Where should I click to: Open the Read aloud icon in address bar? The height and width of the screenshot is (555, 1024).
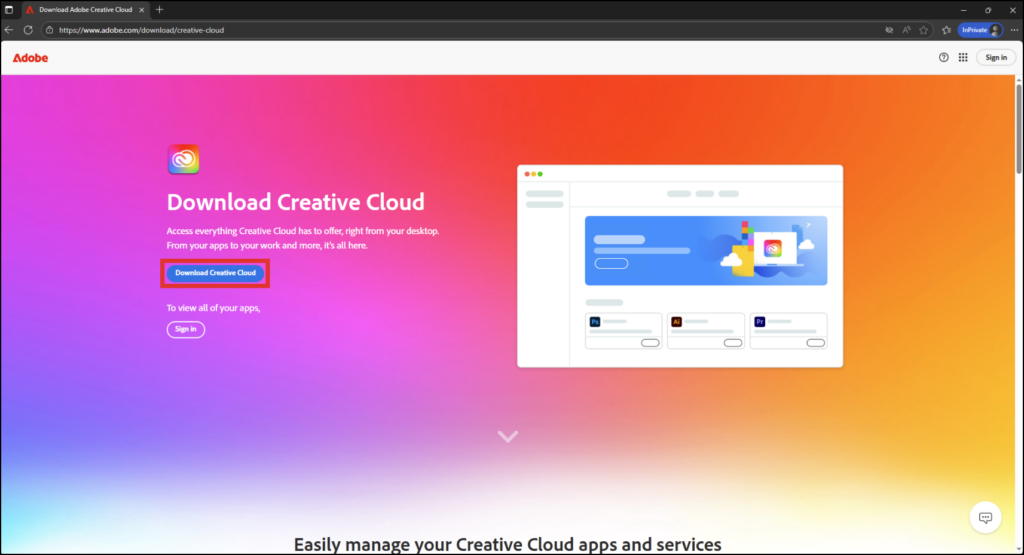pyautogui.click(x=906, y=30)
